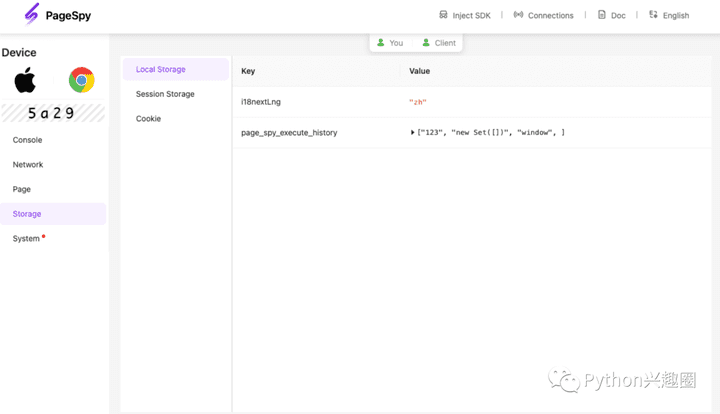Click the green You user icon

point(380,43)
